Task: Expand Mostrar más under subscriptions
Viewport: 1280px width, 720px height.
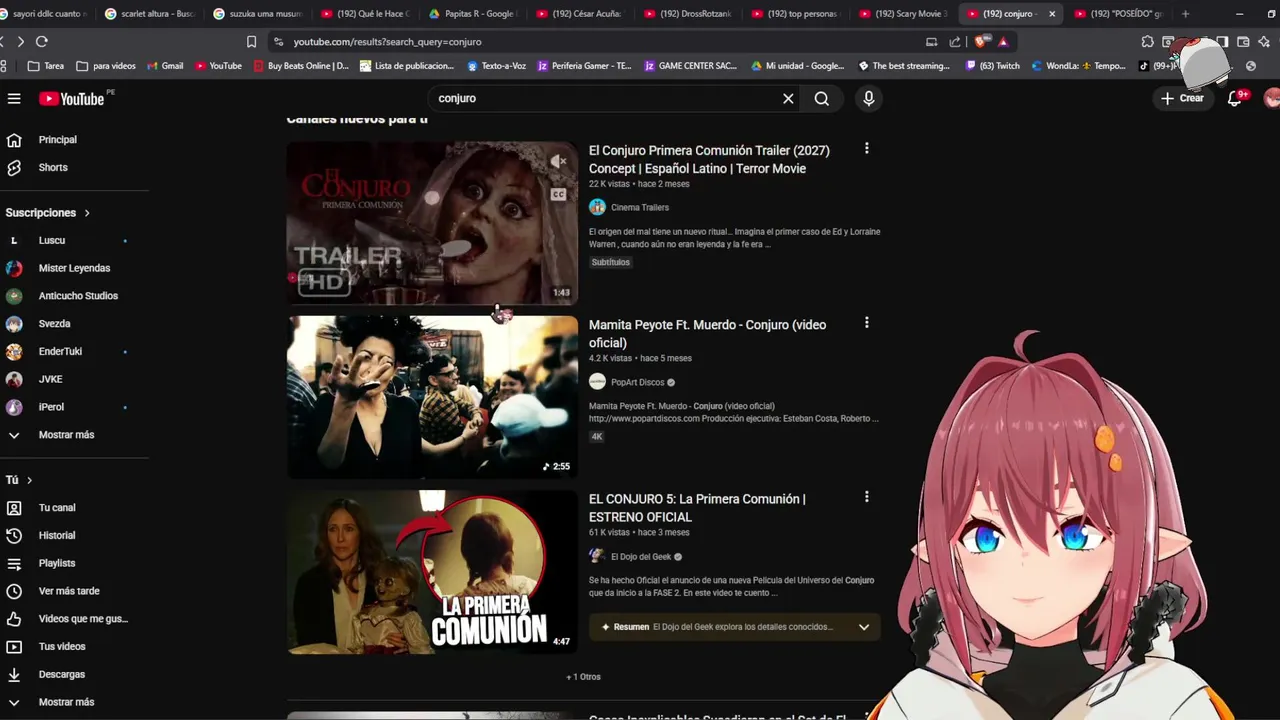Action: 66,435
